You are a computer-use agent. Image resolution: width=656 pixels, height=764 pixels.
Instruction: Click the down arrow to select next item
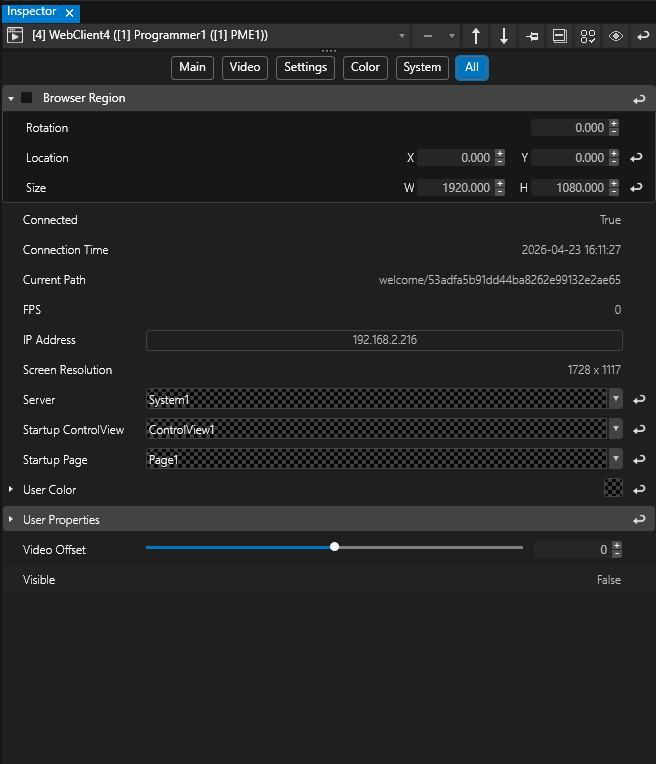(x=504, y=36)
